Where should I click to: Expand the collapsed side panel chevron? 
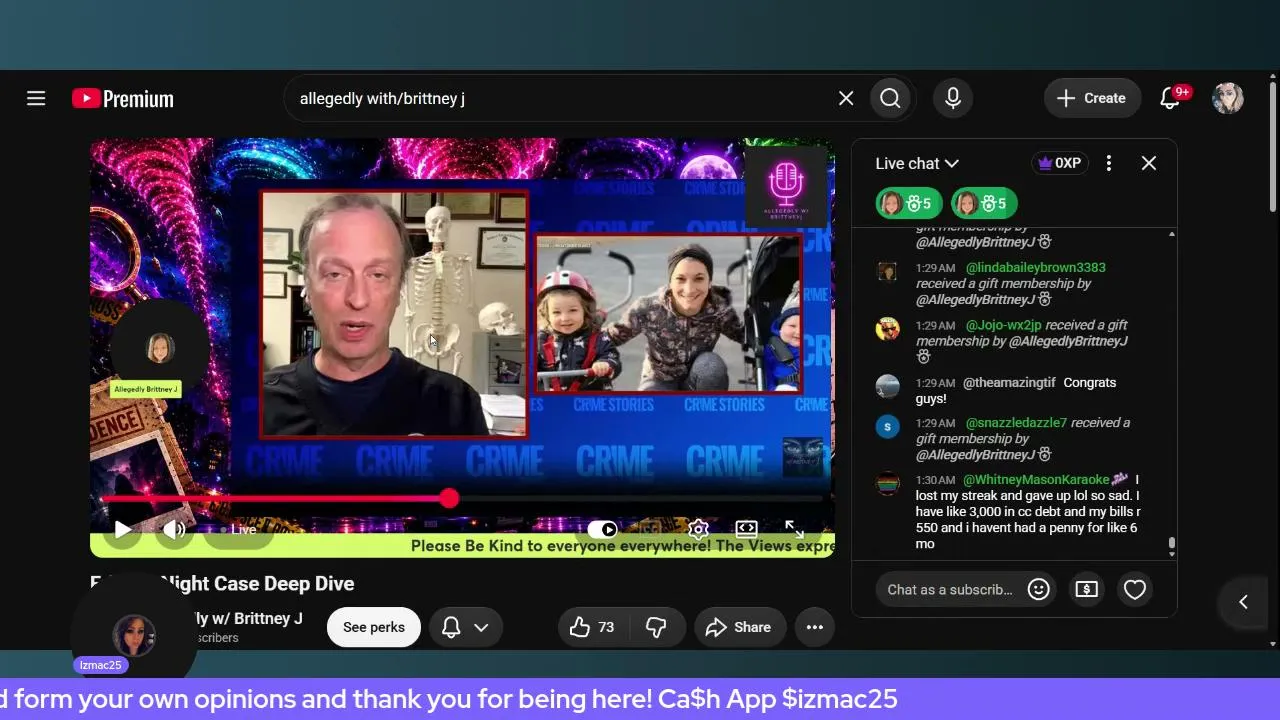1243,602
